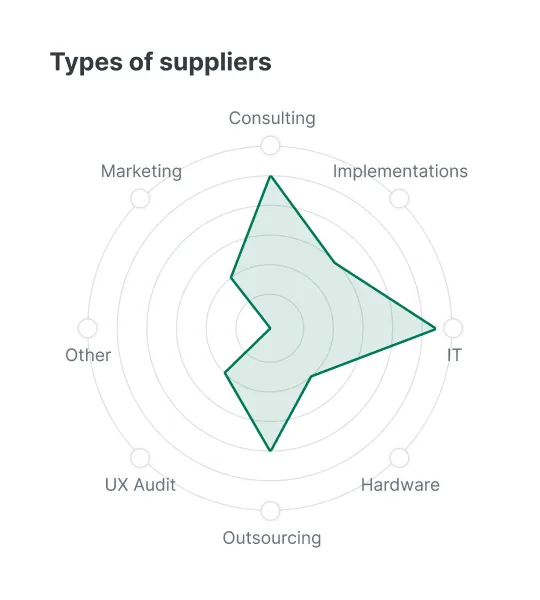Select the Consulting label

click(x=272, y=118)
